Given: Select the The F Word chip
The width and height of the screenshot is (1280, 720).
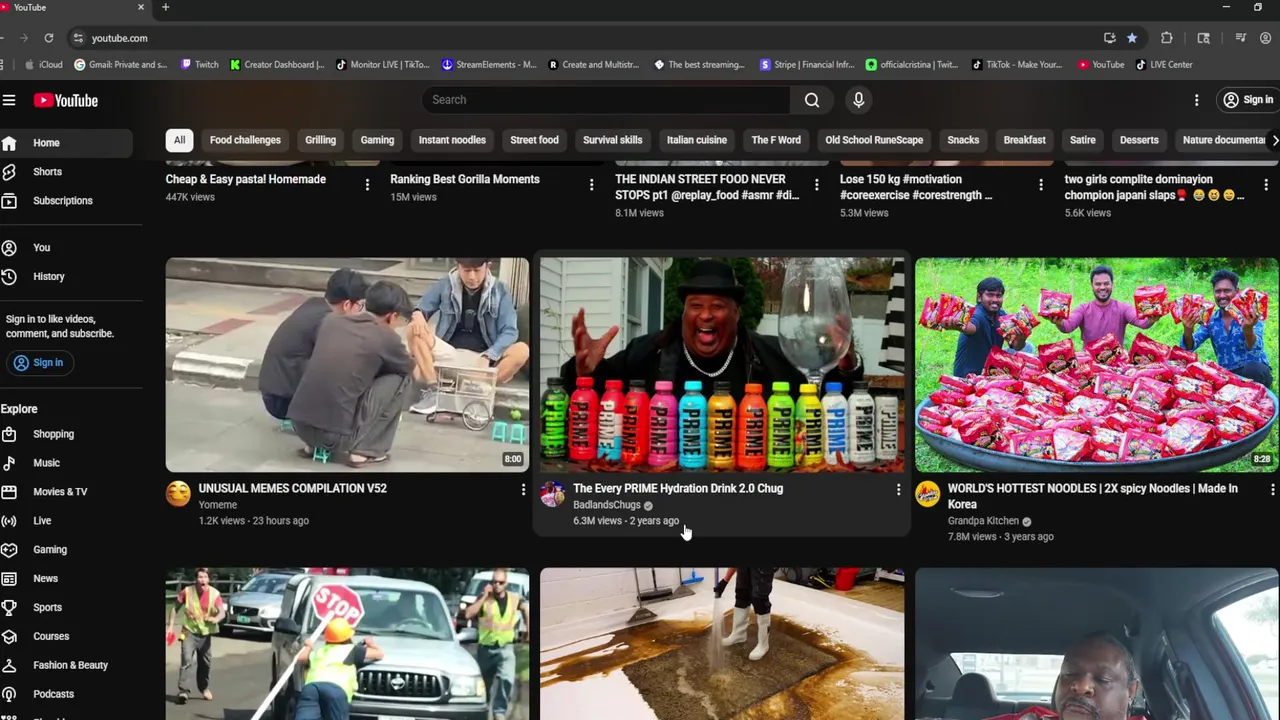Looking at the screenshot, I should [x=776, y=140].
